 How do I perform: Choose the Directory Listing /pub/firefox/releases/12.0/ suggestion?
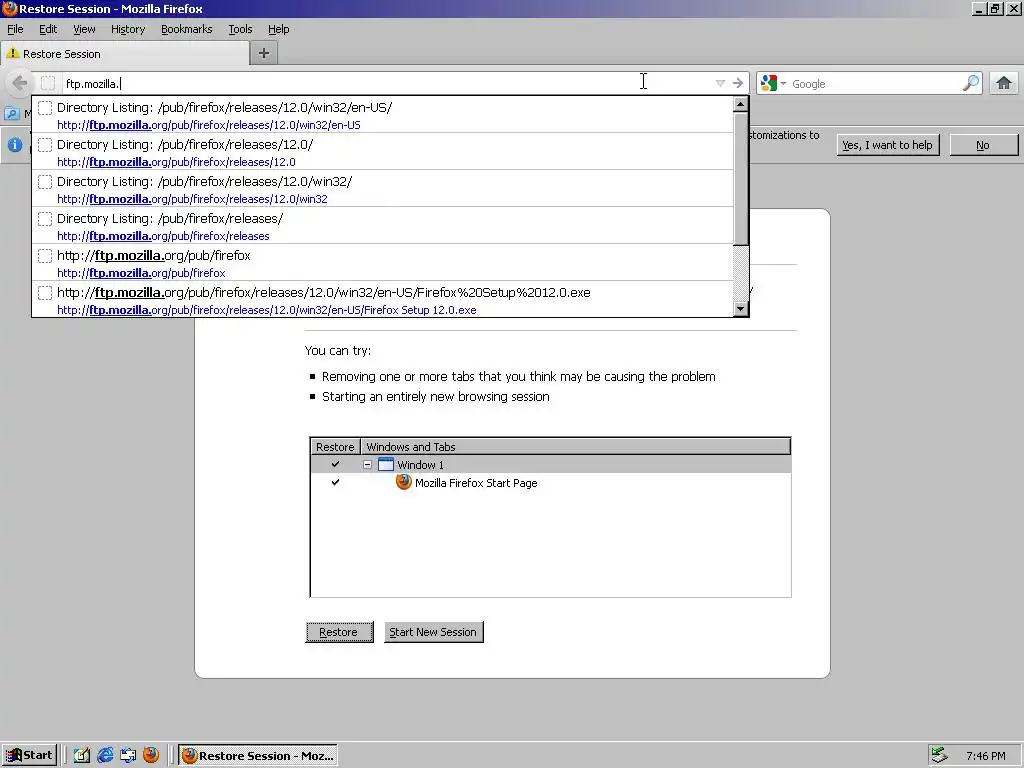point(383,152)
